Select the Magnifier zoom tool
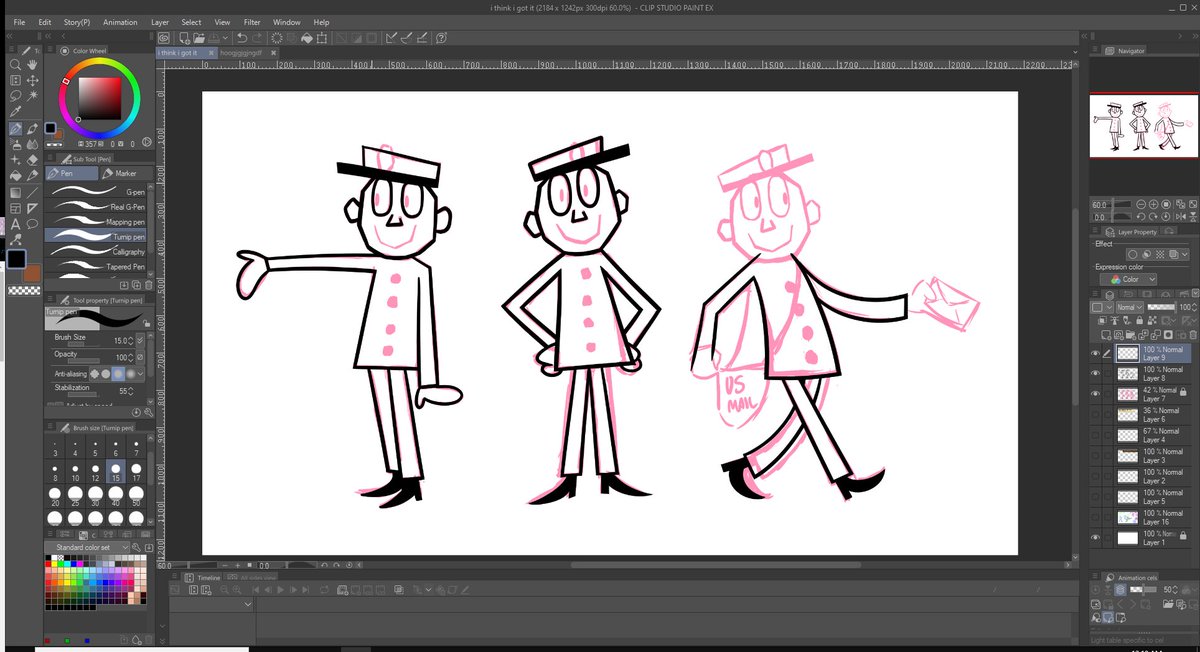 pos(15,64)
